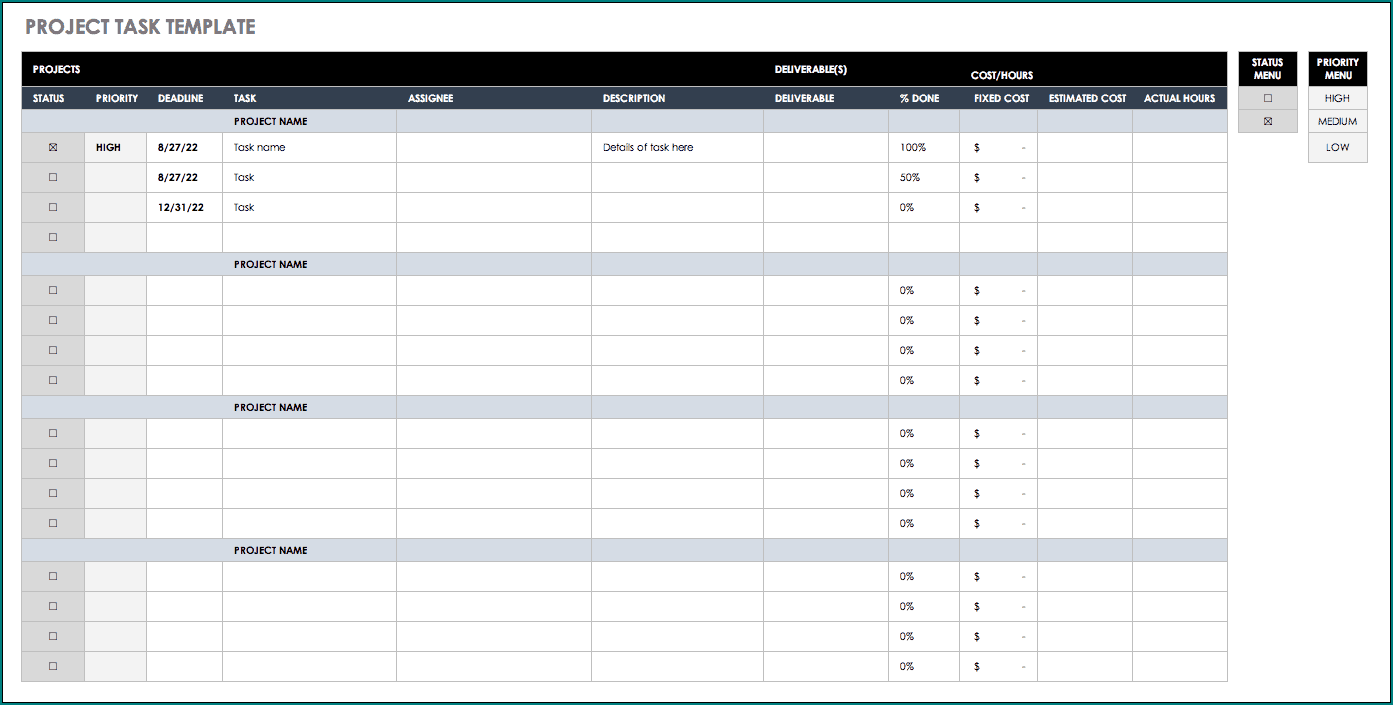Screen dimensions: 1393x705
Task: Select the checked box in Status Menu
Action: click(1268, 121)
